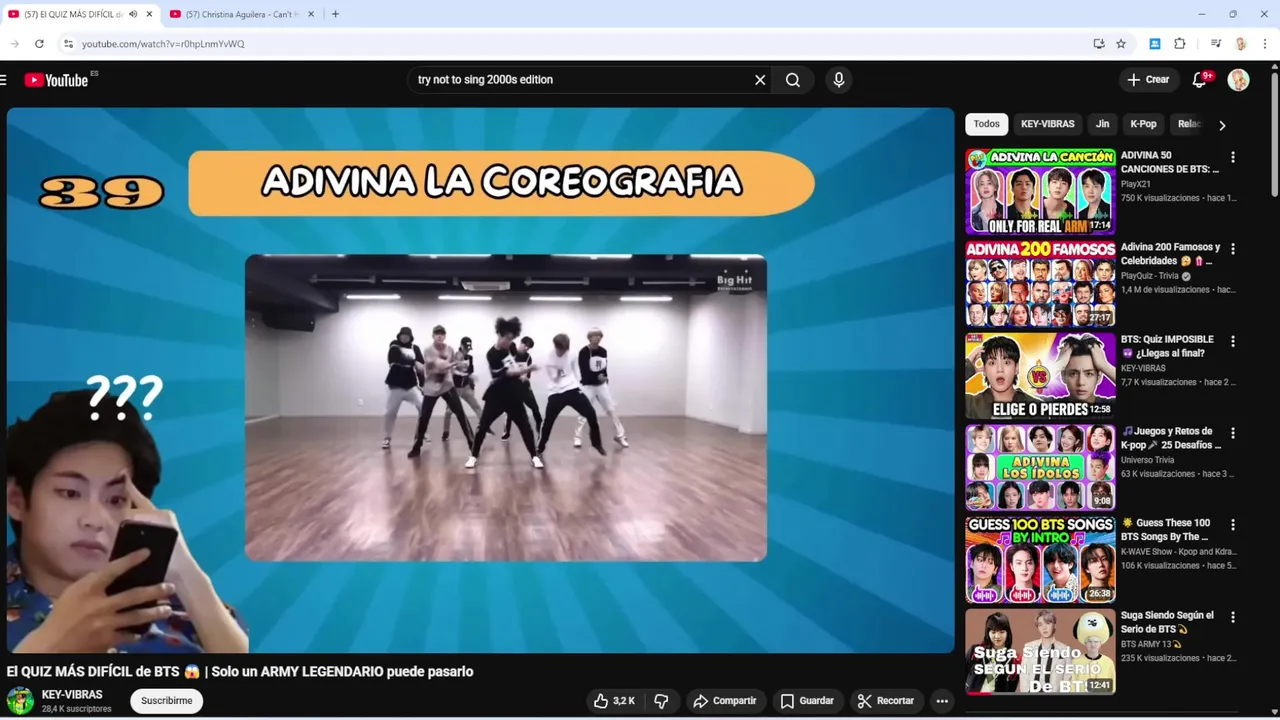Image resolution: width=1280 pixels, height=720 pixels.
Task: Open Chrome profile avatar
Action: tap(1241, 44)
